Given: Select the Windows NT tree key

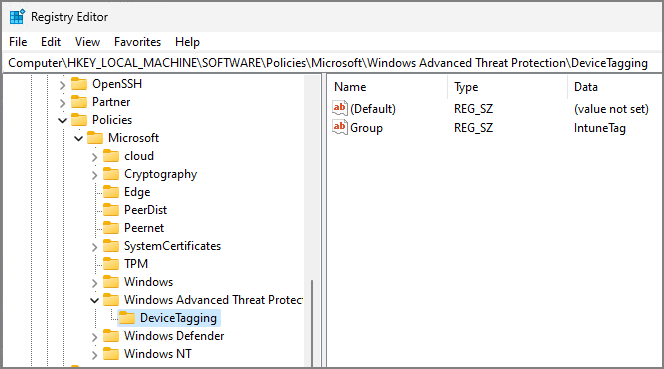Looking at the screenshot, I should click(158, 354).
